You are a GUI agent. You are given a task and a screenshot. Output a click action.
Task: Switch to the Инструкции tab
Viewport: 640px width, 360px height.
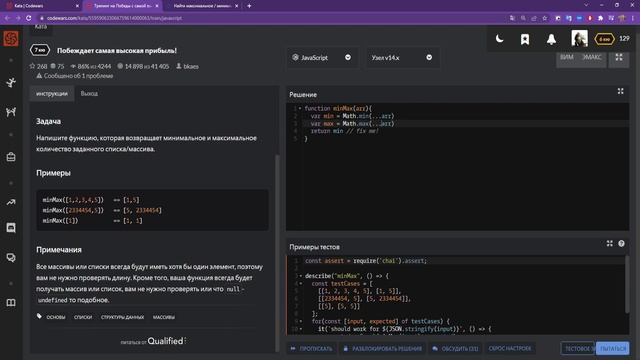pos(52,93)
